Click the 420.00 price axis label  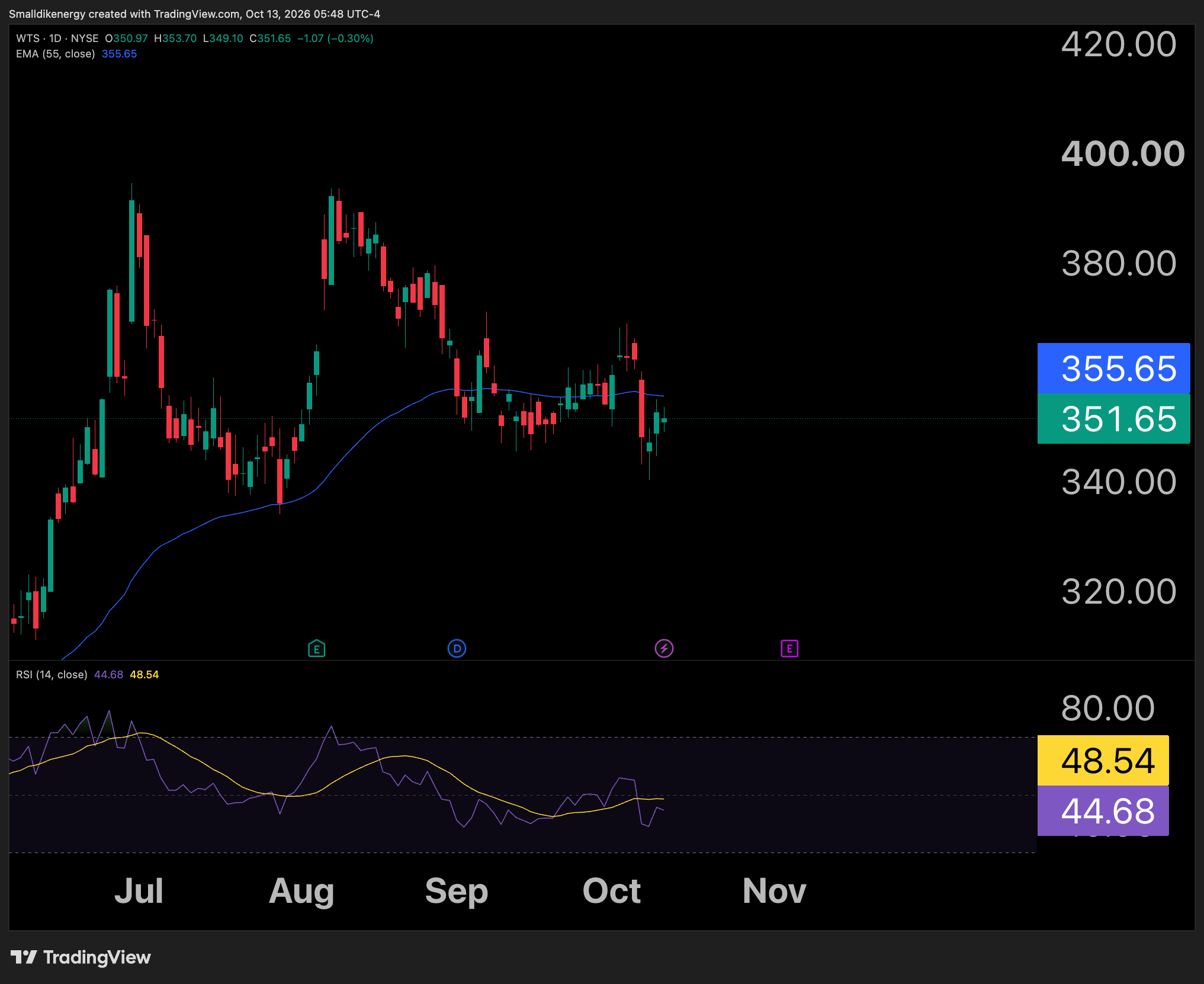pos(1119,44)
